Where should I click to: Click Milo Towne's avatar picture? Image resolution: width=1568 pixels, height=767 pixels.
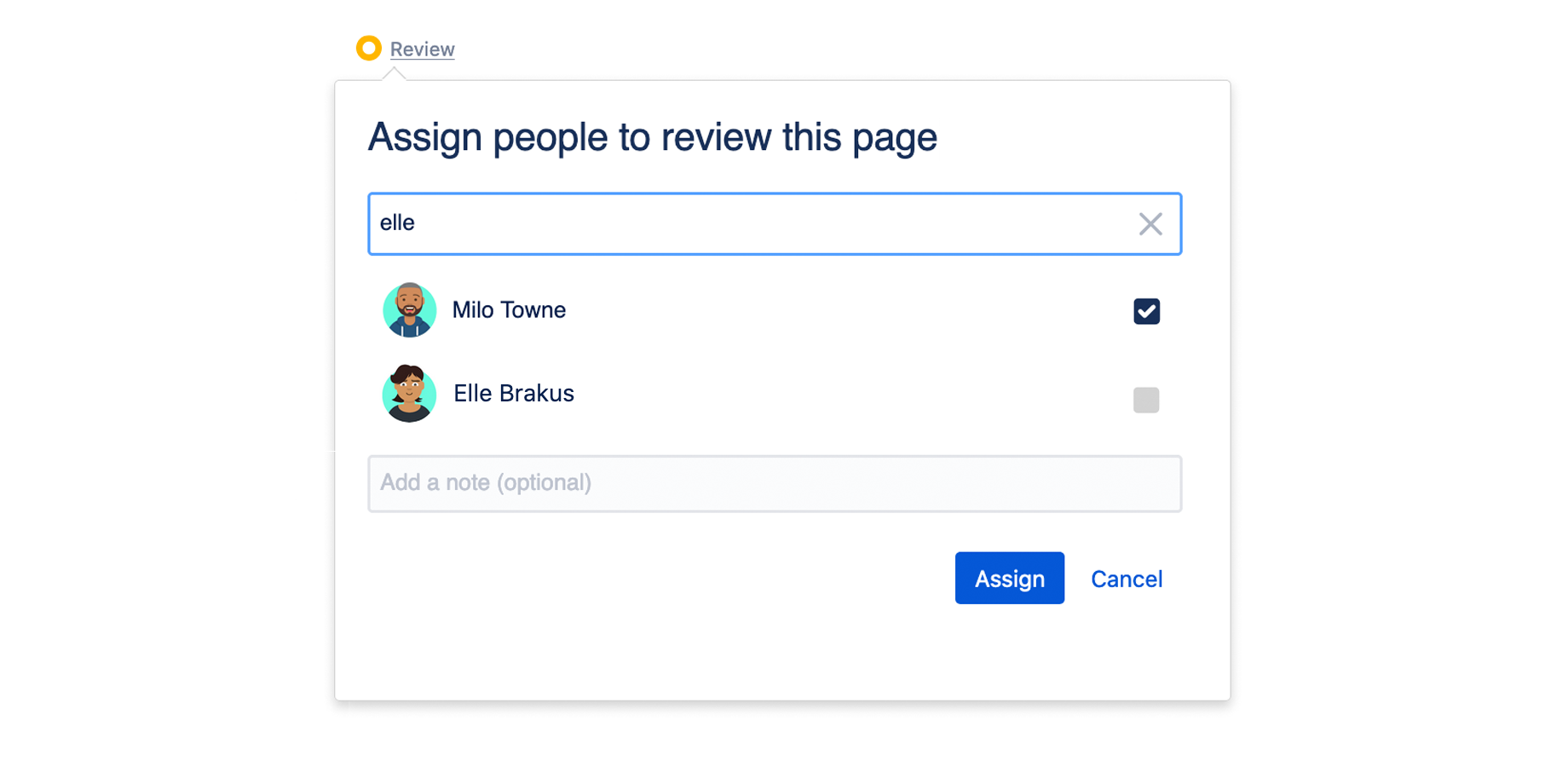click(x=409, y=310)
